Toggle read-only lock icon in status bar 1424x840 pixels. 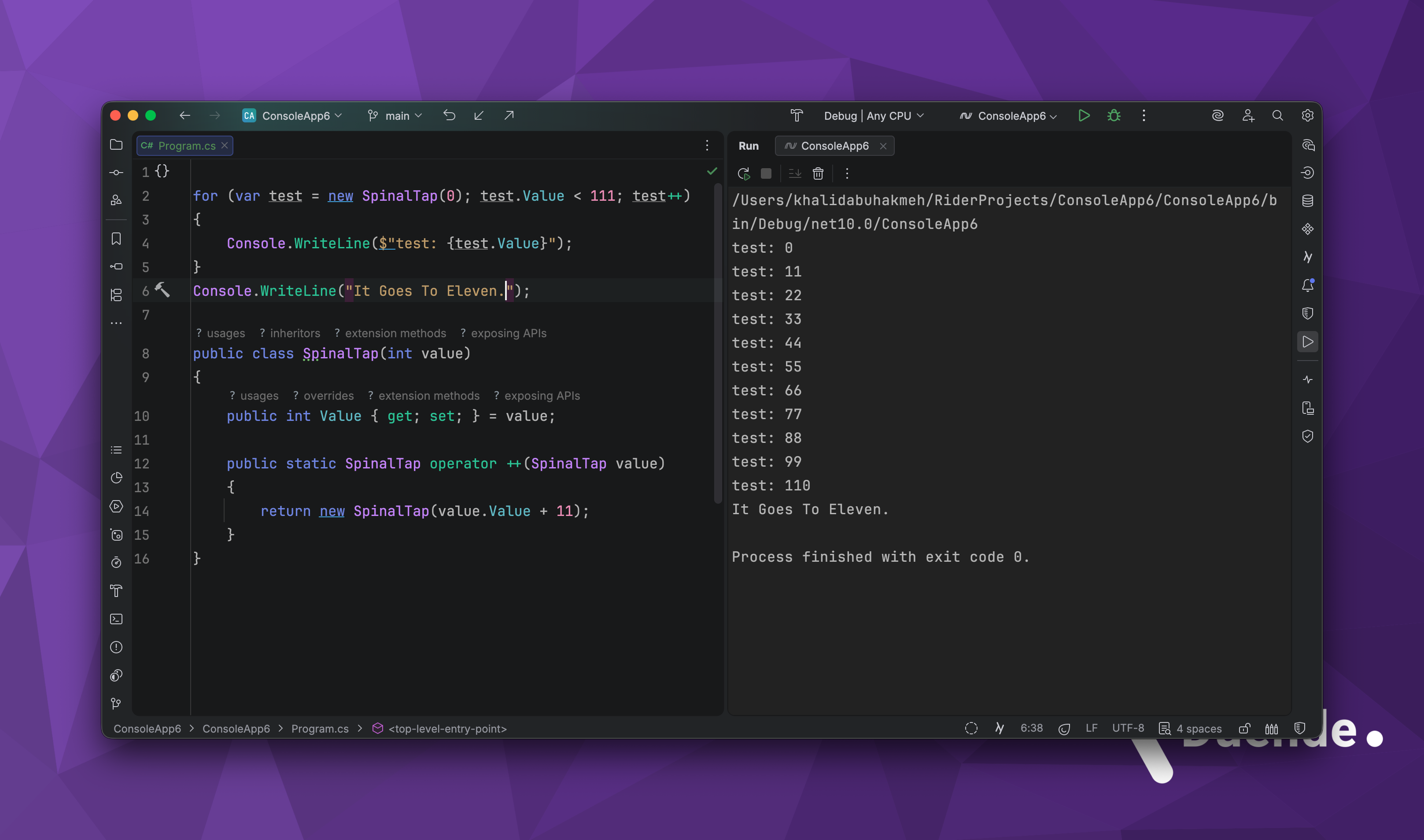tap(1244, 729)
